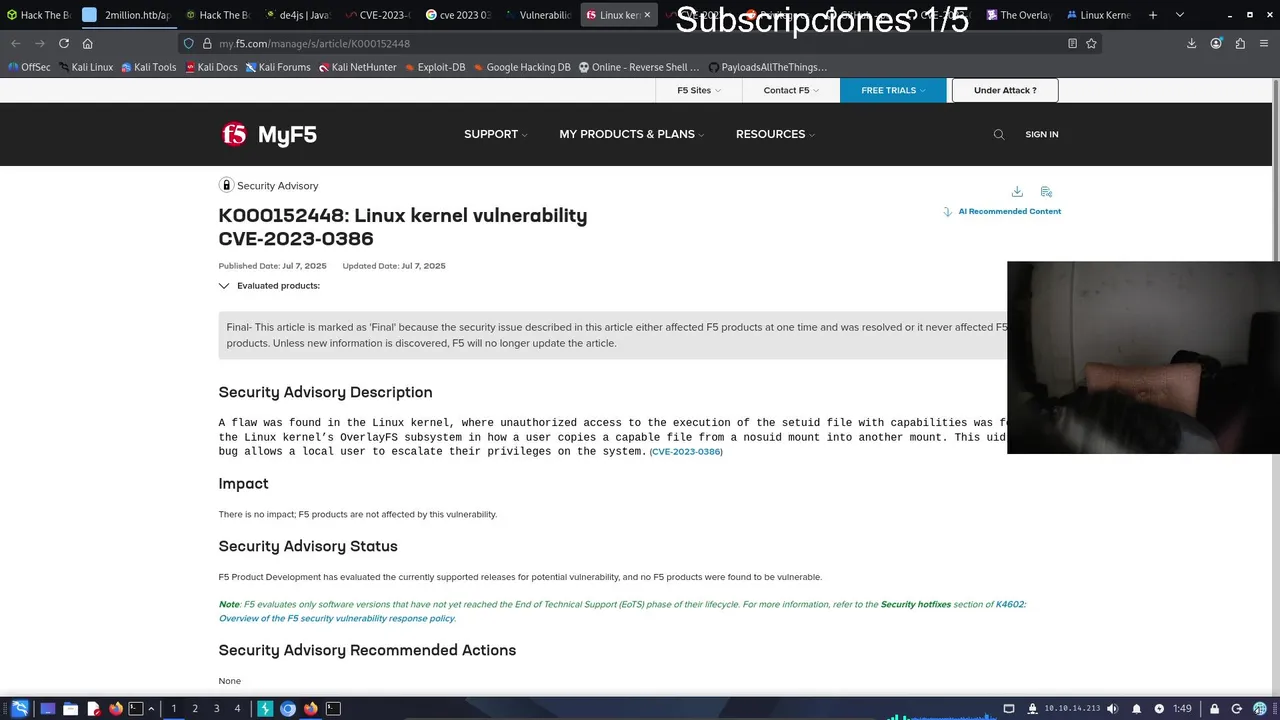The width and height of the screenshot is (1280, 720).
Task: Switch to workspace 3
Action: click(x=216, y=708)
